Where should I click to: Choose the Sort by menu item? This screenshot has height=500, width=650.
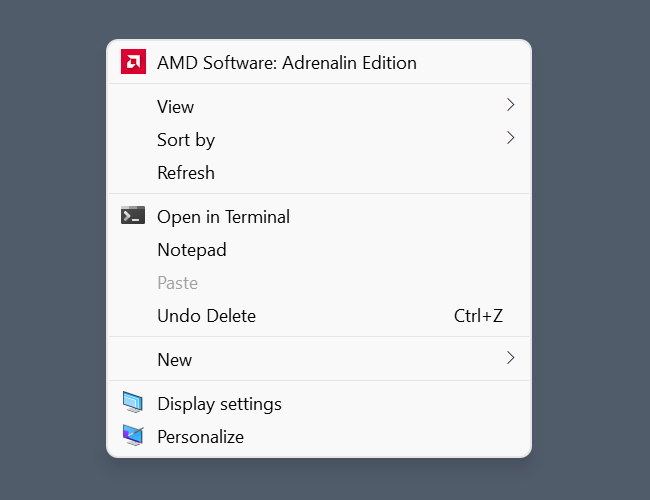coord(186,140)
